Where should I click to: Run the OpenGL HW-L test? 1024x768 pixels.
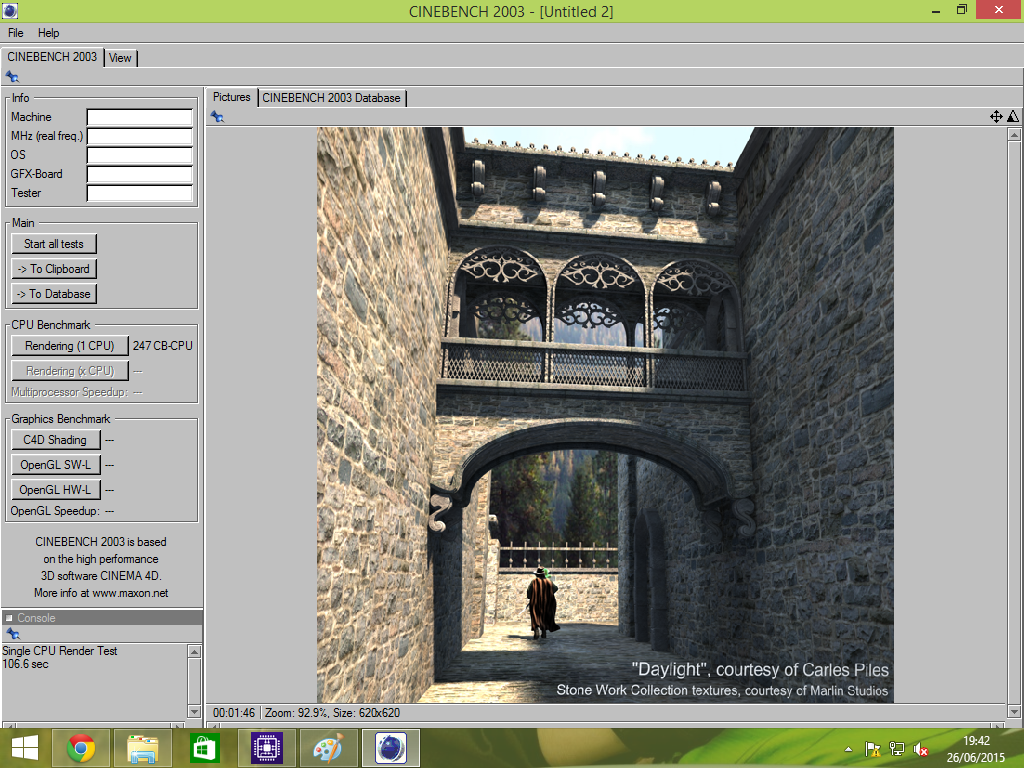(x=56, y=490)
